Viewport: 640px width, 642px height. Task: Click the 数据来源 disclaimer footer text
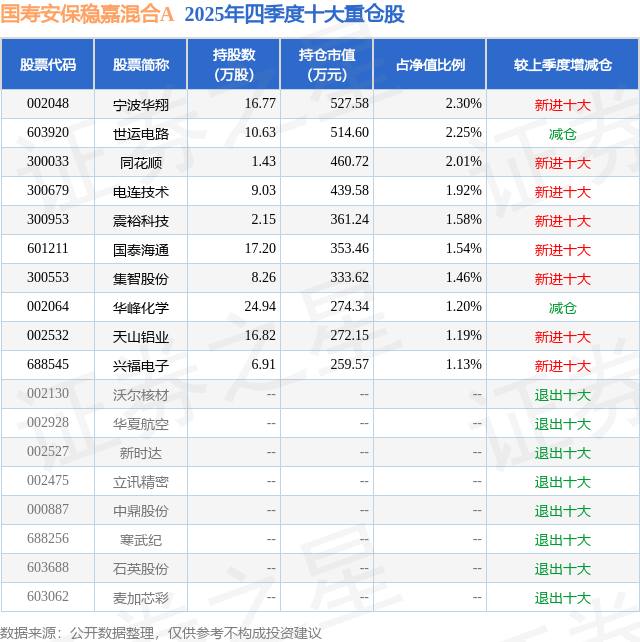[x=161, y=633]
